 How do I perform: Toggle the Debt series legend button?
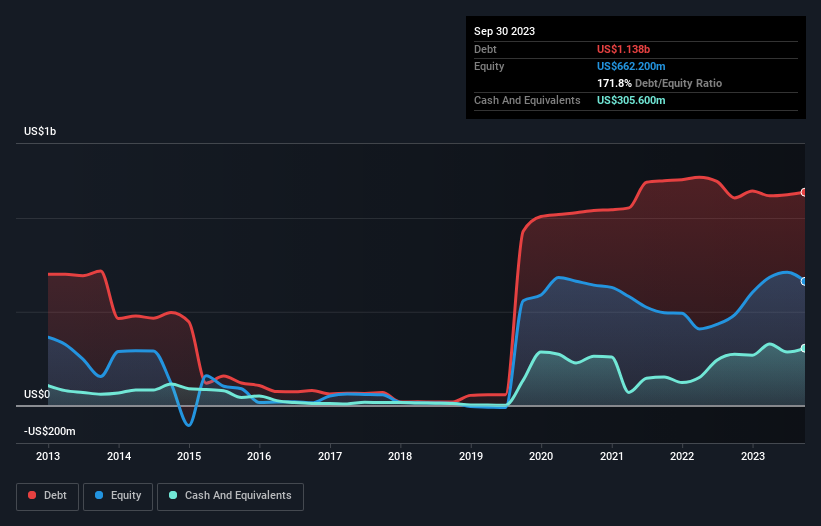48,496
